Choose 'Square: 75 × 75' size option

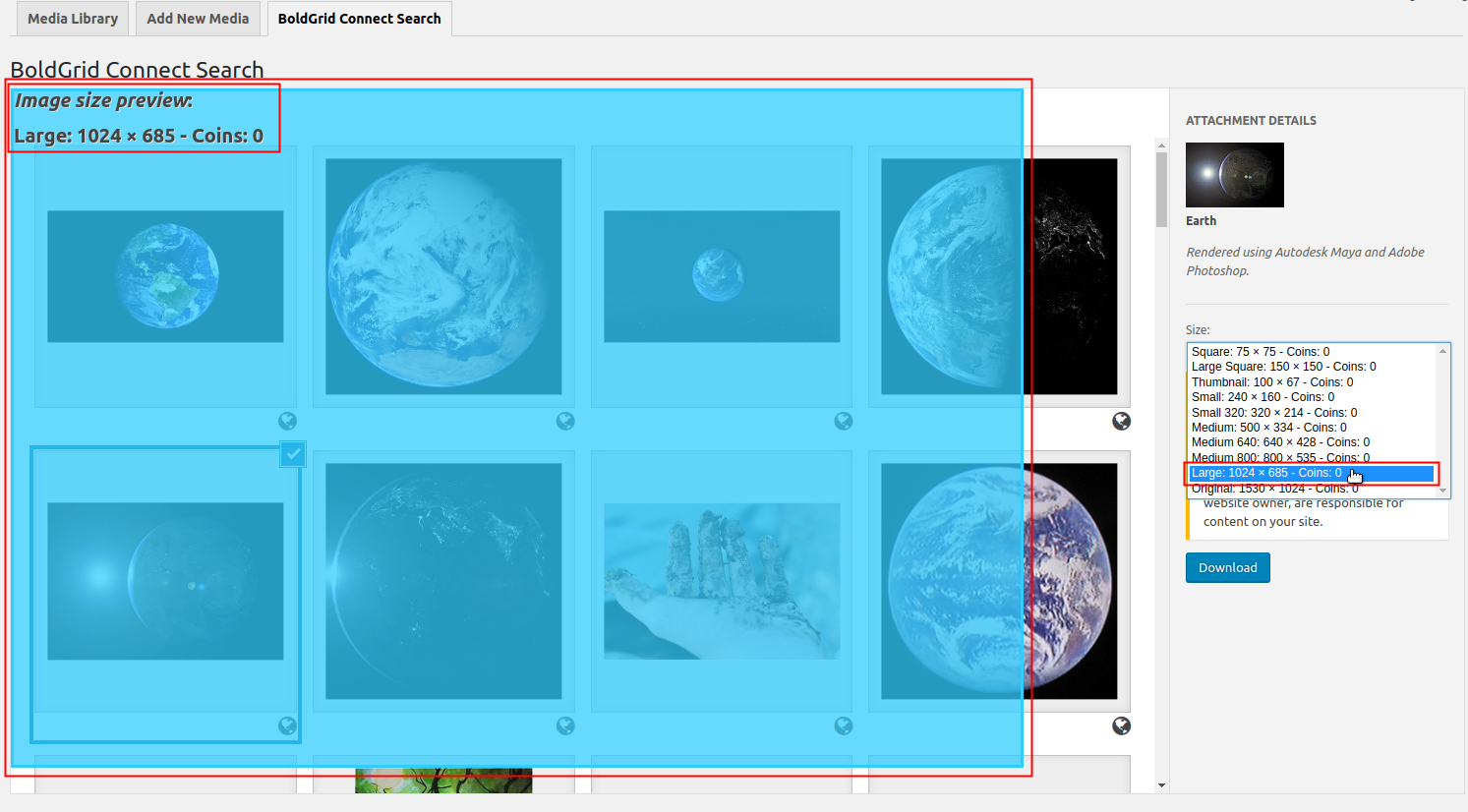tap(1260, 352)
